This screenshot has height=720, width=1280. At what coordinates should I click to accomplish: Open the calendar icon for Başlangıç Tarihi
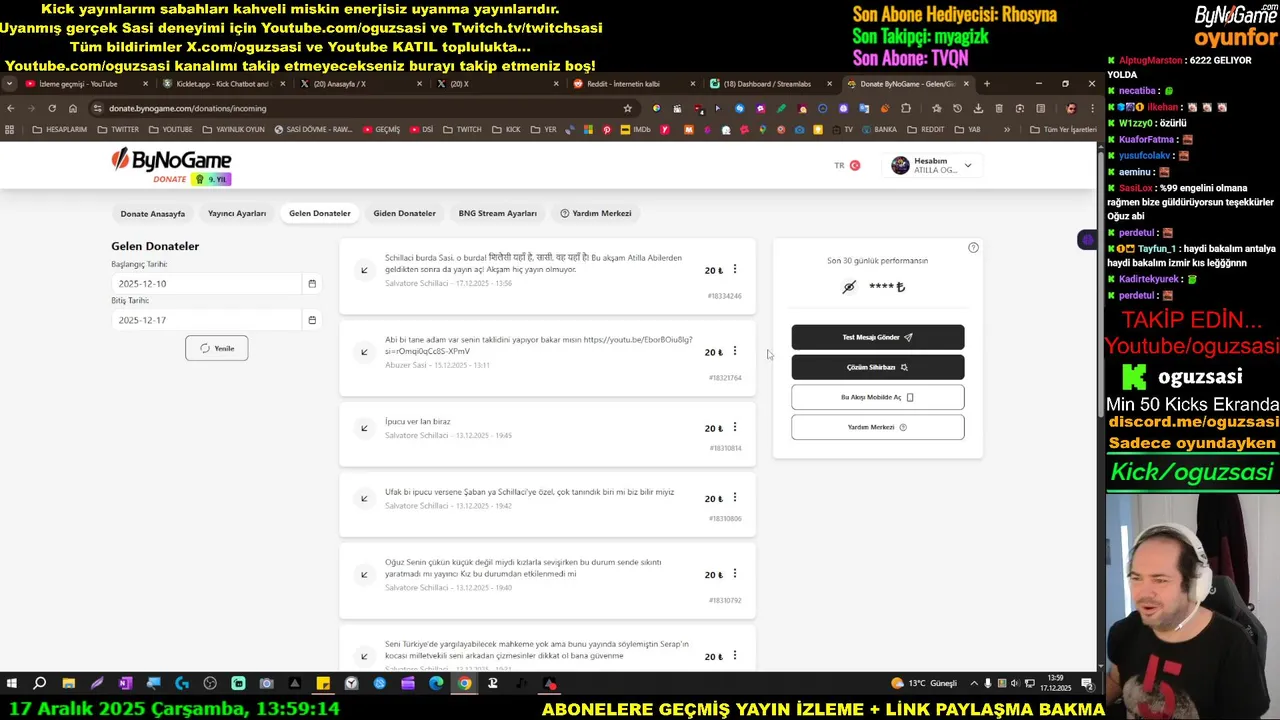click(x=312, y=284)
